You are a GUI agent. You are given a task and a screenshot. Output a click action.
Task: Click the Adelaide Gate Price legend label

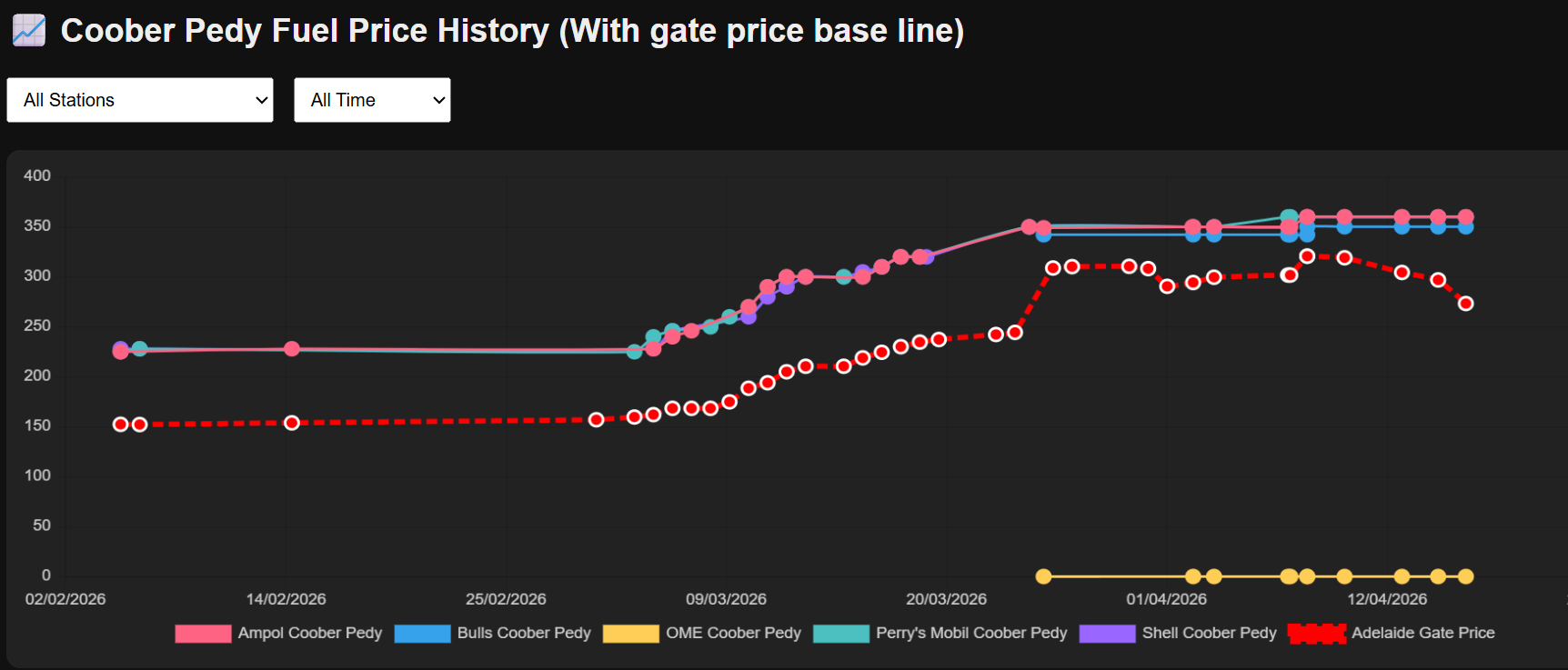pyautogui.click(x=1423, y=633)
